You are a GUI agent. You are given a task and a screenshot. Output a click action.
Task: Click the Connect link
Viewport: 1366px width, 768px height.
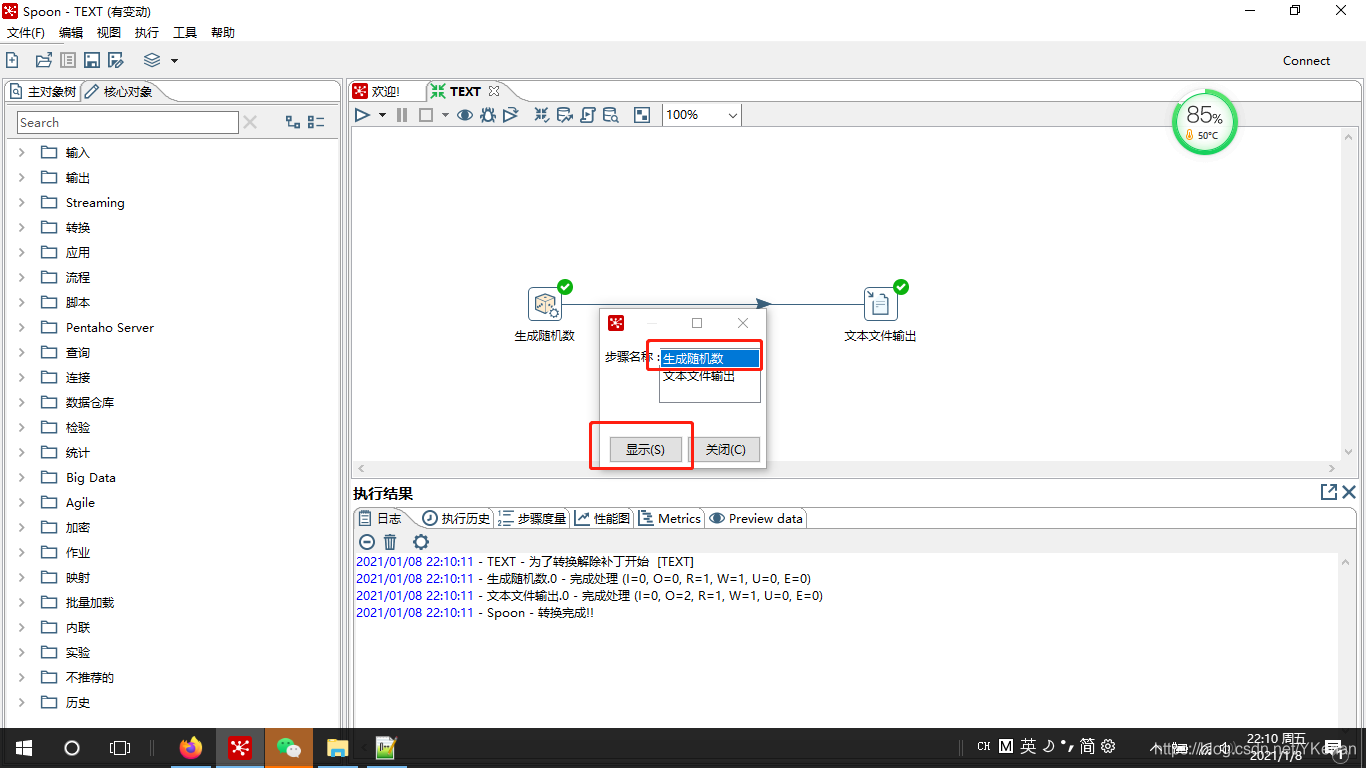(x=1306, y=61)
